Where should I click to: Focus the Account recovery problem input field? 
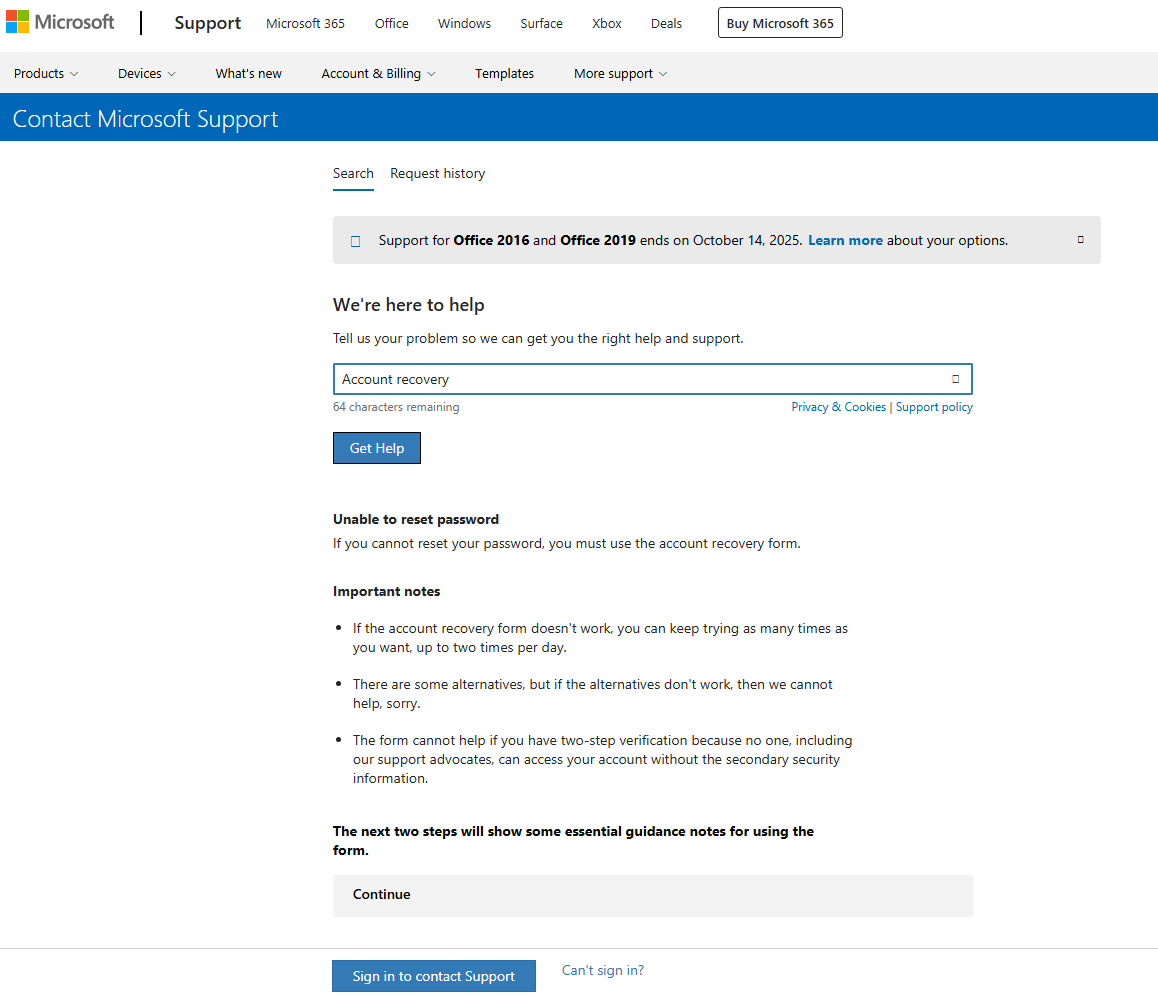(x=652, y=379)
